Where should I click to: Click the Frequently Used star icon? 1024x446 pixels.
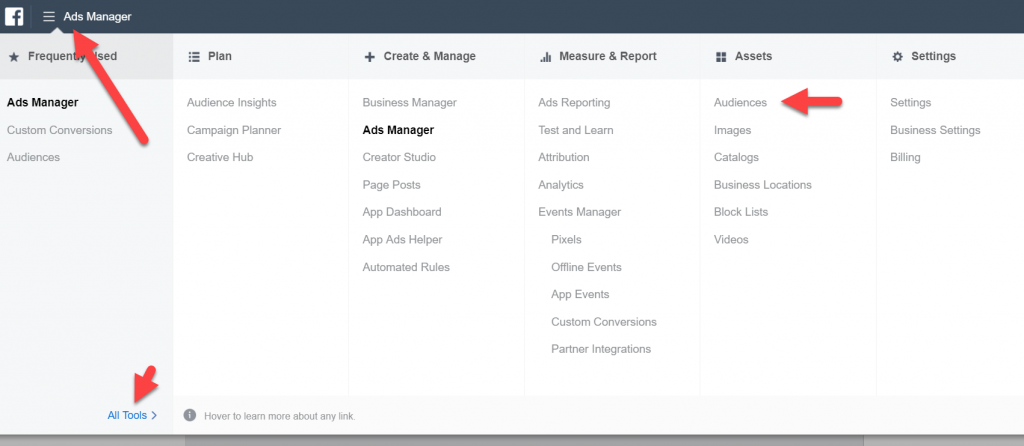point(13,57)
